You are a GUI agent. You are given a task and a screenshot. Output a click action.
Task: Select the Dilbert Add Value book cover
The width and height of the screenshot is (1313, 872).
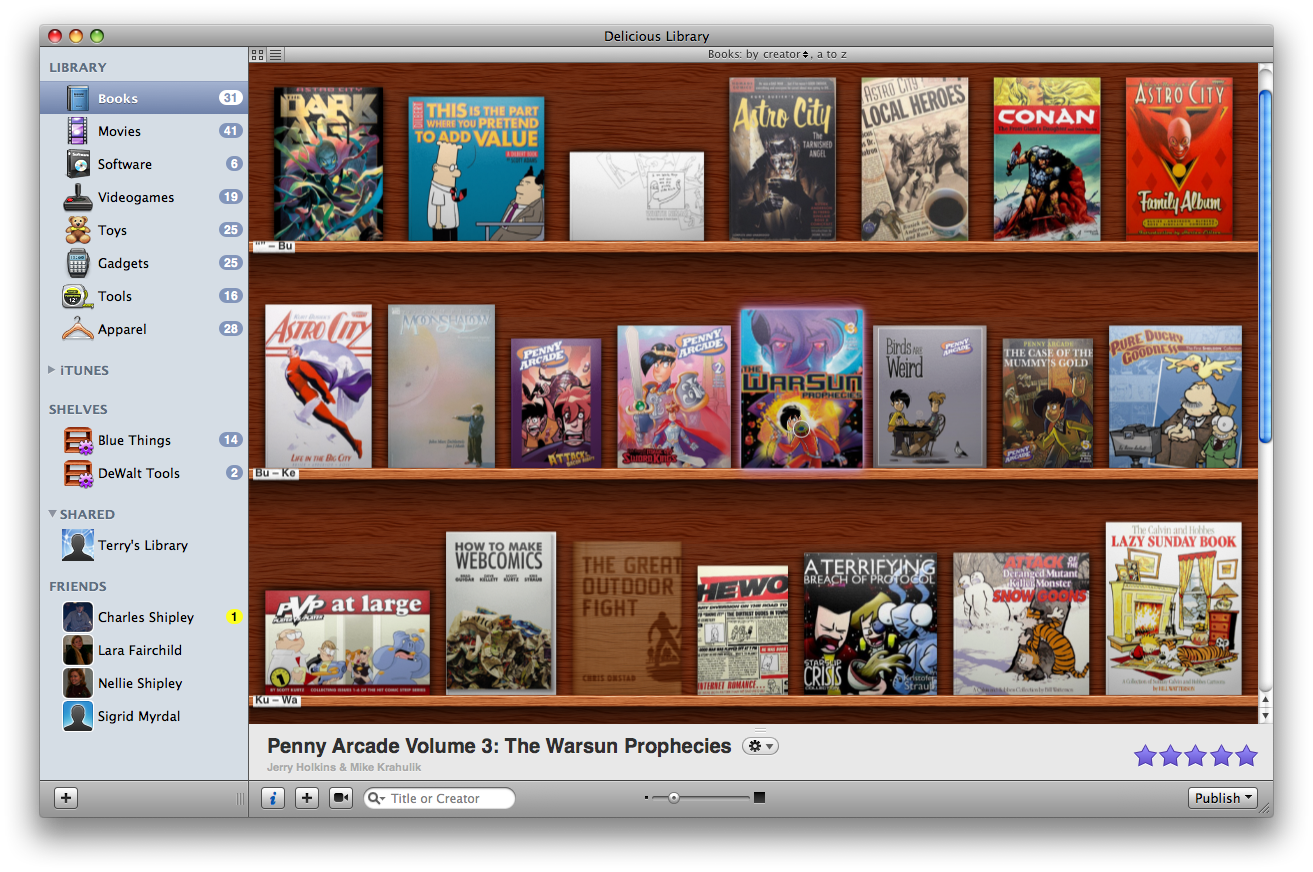coord(477,169)
